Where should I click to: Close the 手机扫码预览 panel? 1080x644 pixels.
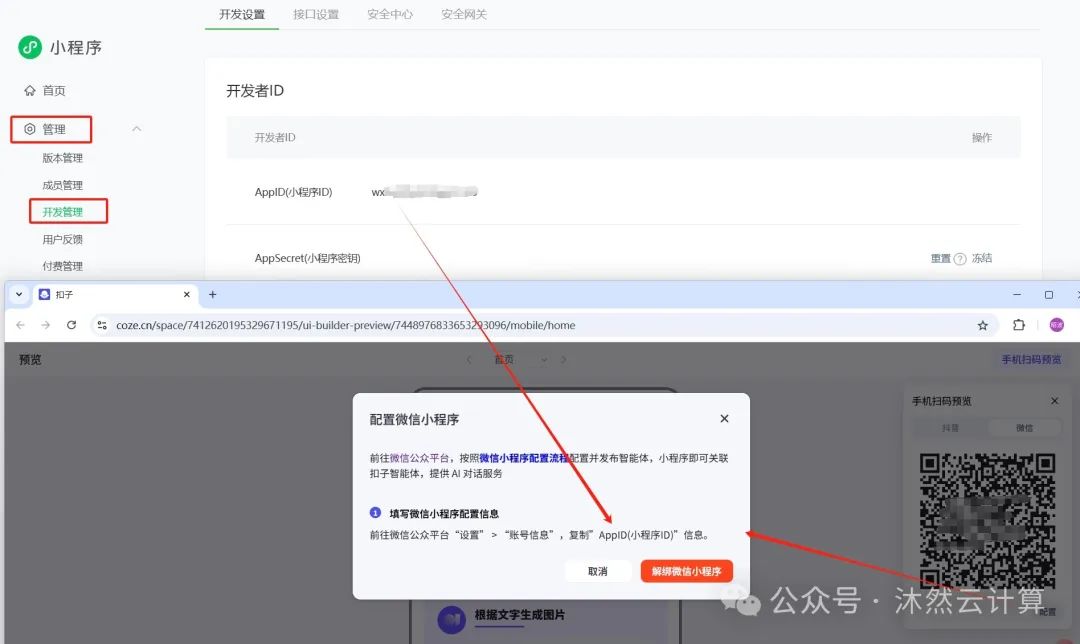(x=1055, y=401)
